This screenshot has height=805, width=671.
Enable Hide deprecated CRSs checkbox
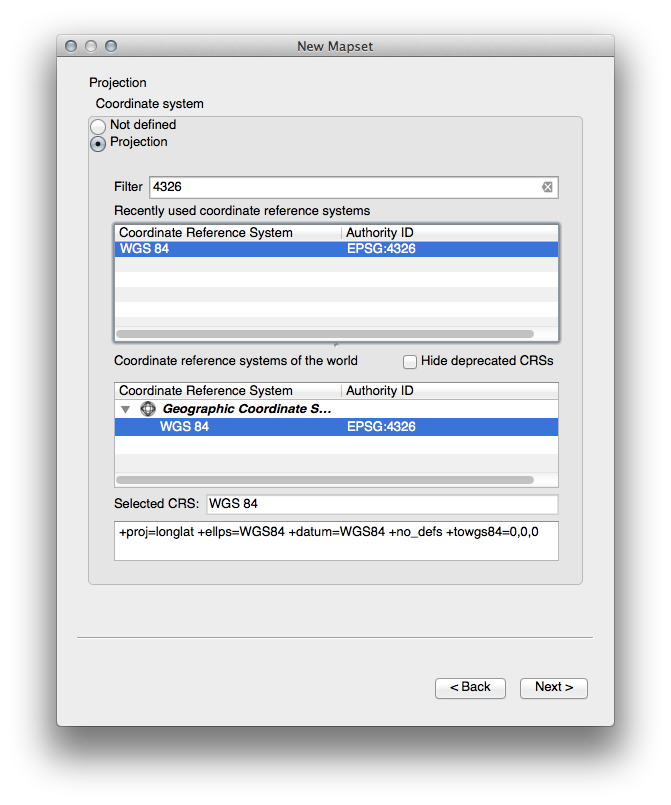[410, 361]
